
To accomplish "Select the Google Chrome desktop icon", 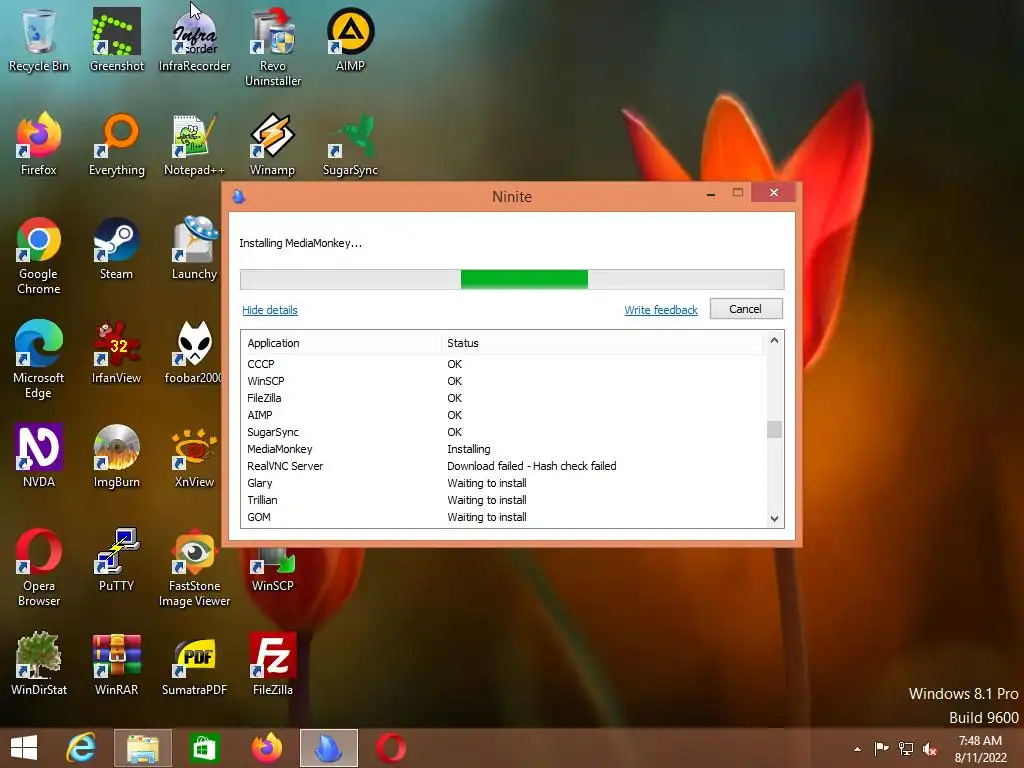I will (39, 255).
